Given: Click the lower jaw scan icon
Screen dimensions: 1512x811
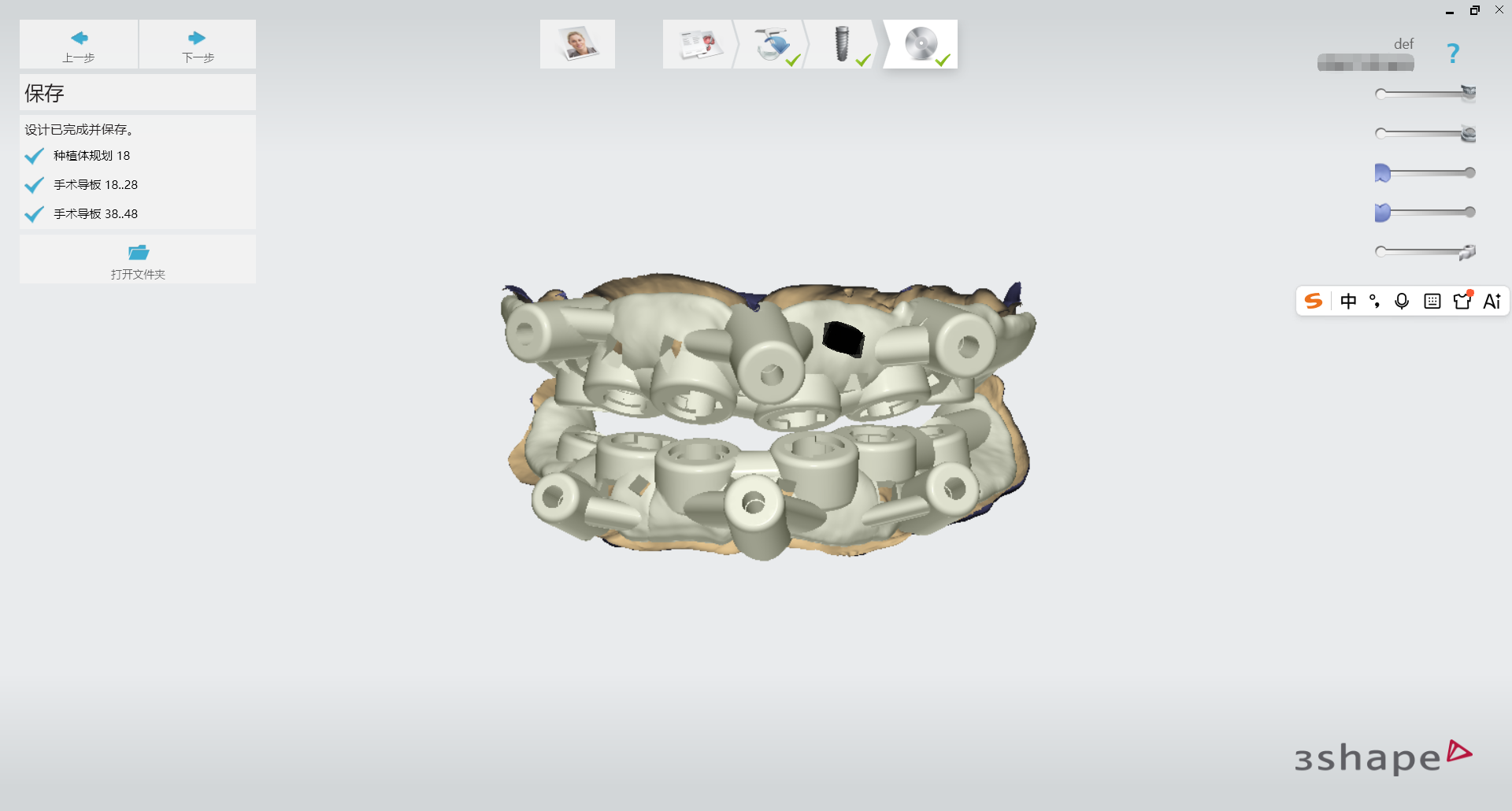Looking at the screenshot, I should click(x=1468, y=134).
